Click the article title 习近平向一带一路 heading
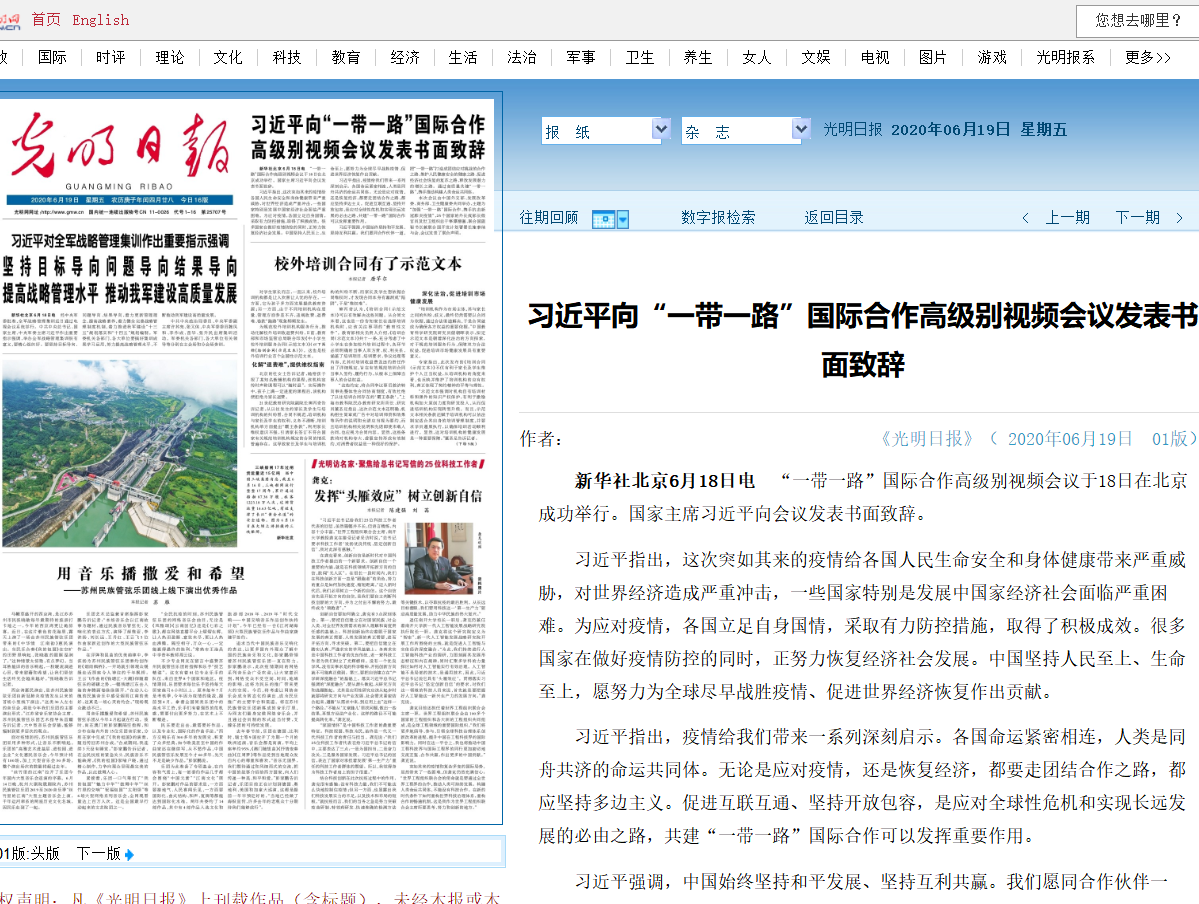 863,340
